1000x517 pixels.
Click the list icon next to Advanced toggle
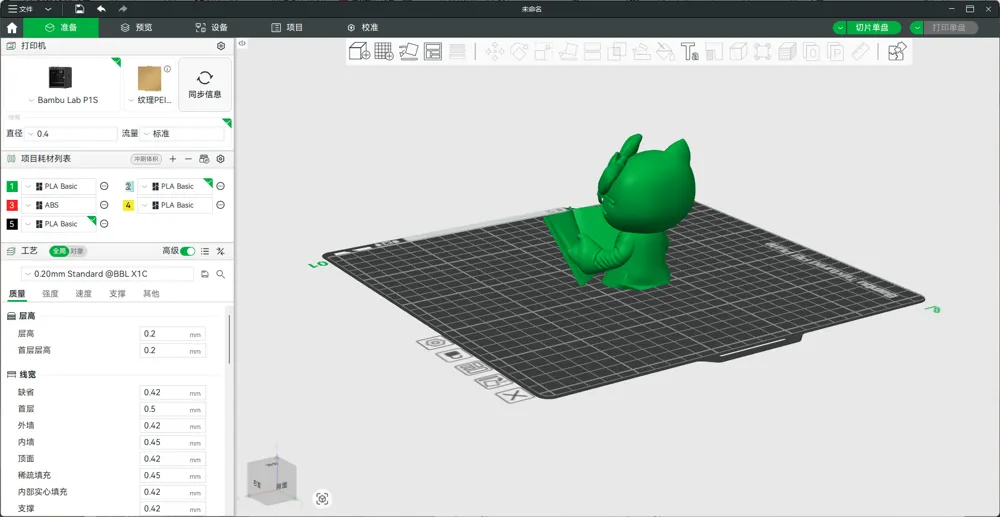pyautogui.click(x=205, y=251)
